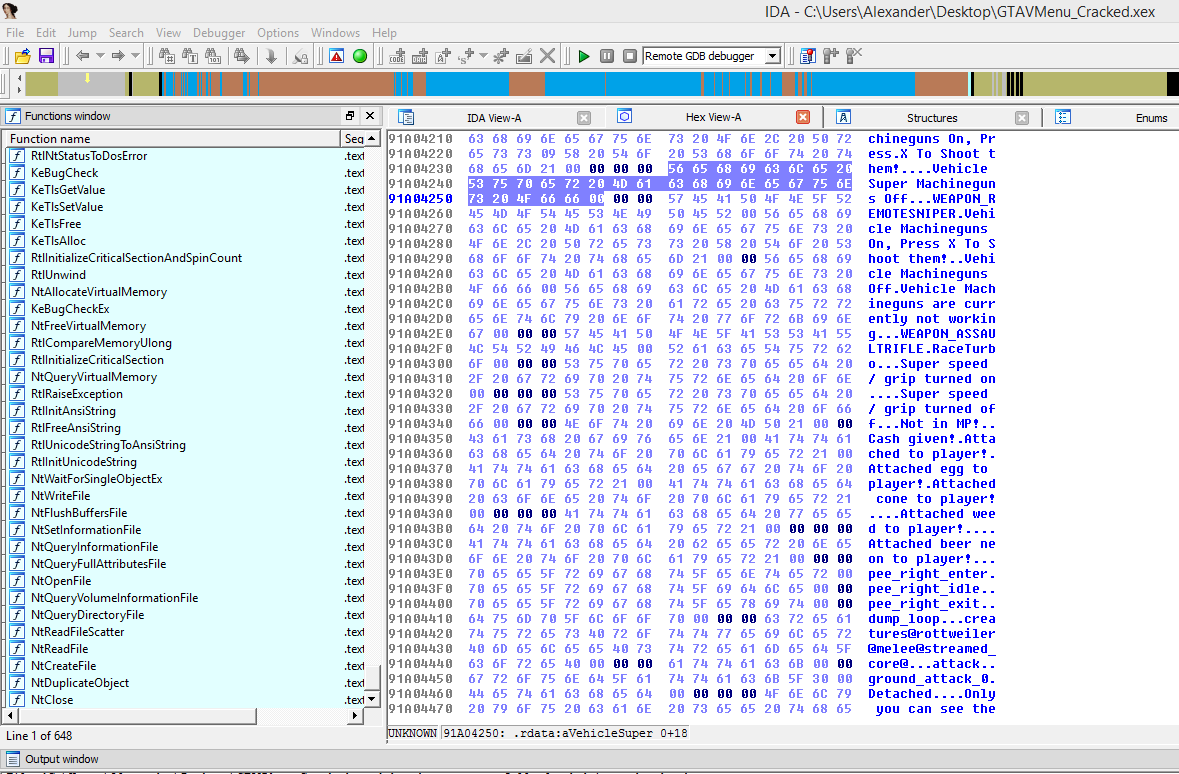Open the Windows menu

[x=335, y=33]
